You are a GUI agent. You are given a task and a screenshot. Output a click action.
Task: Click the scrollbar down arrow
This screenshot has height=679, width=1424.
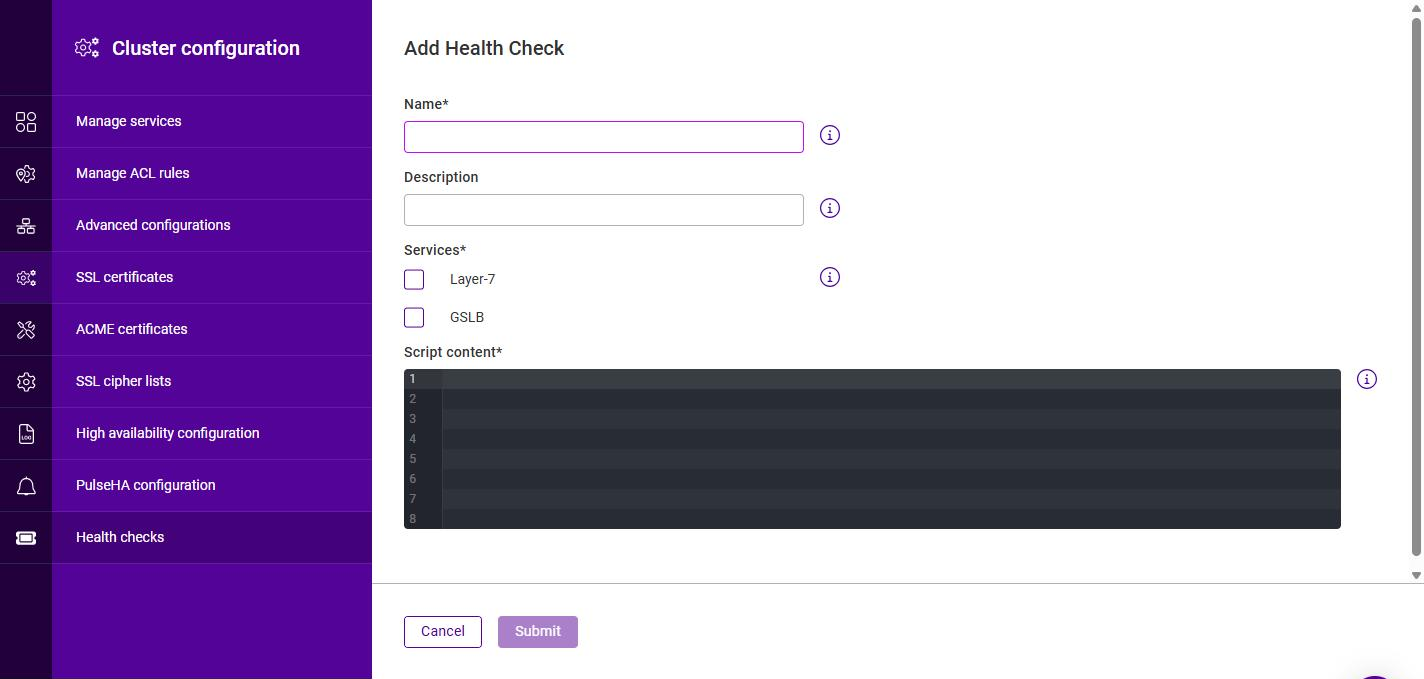pos(1416,575)
